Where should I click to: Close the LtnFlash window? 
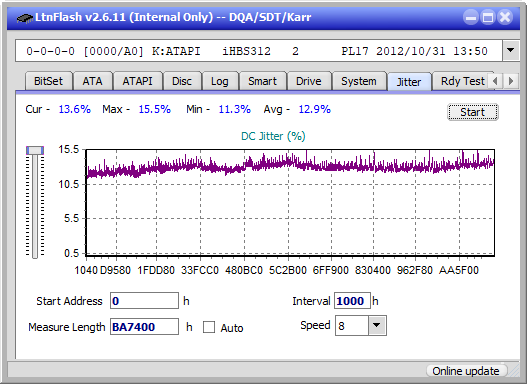(505, 17)
